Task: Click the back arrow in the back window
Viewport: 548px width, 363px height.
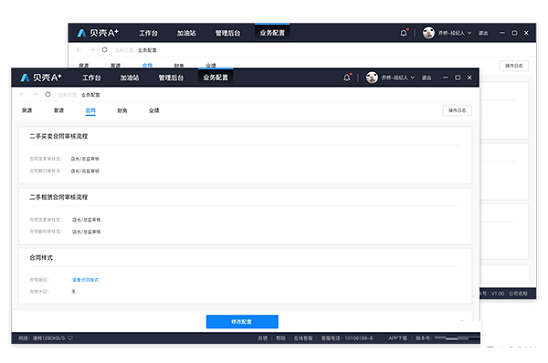Action: coord(79,50)
